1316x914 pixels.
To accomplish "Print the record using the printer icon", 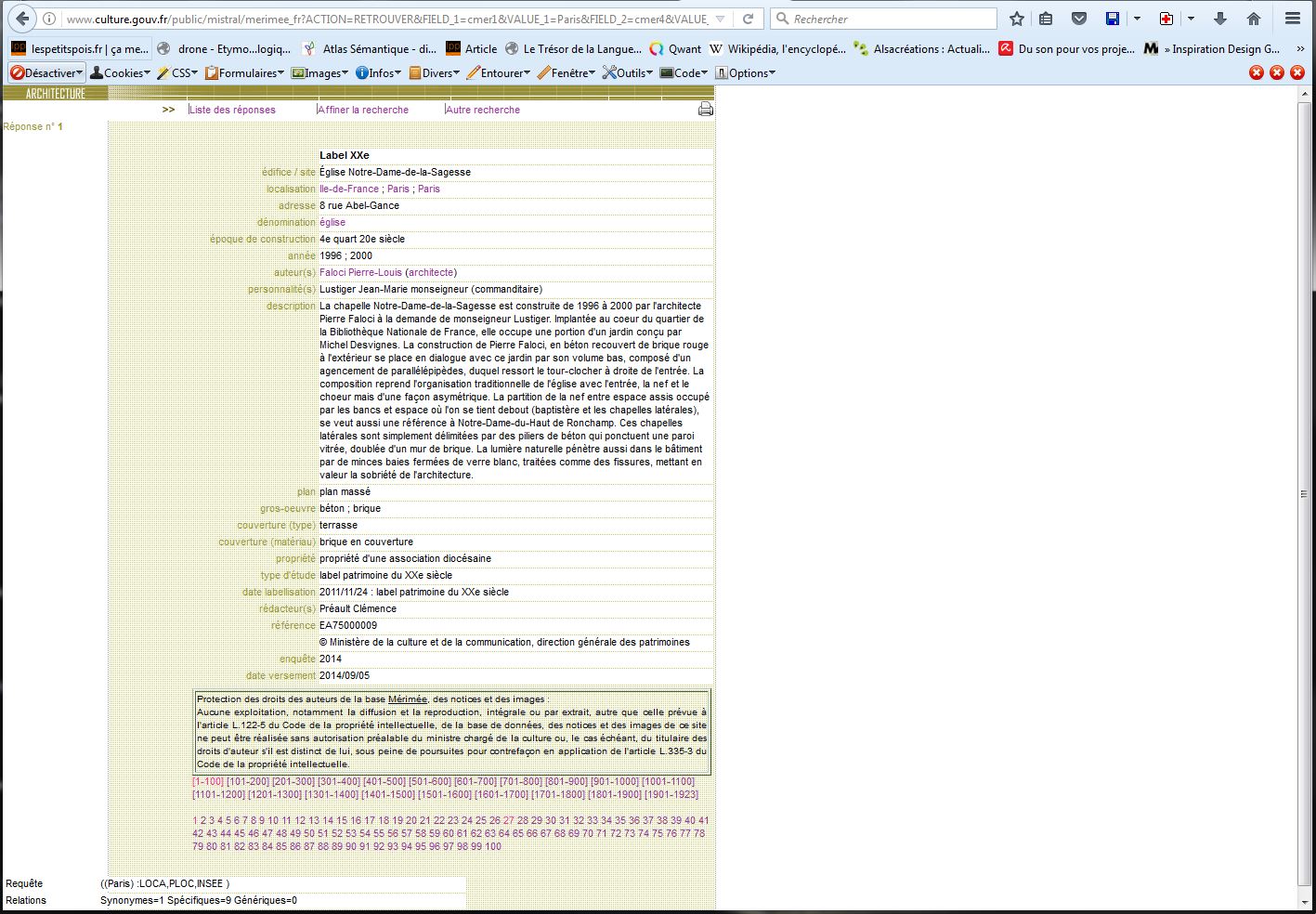I will tap(706, 110).
